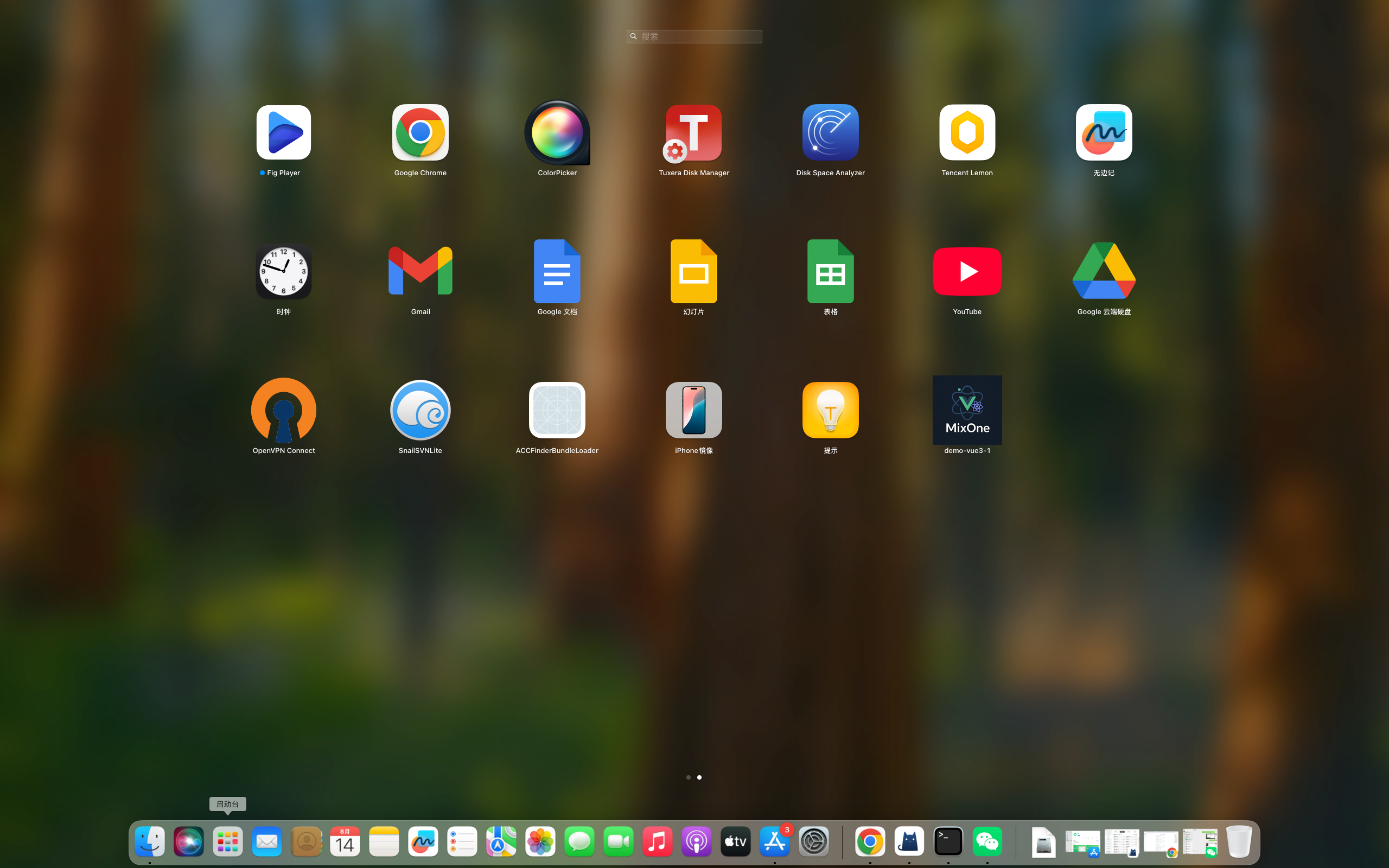Open Music from the Dock
The width and height of the screenshot is (1389, 868).
tap(657, 841)
